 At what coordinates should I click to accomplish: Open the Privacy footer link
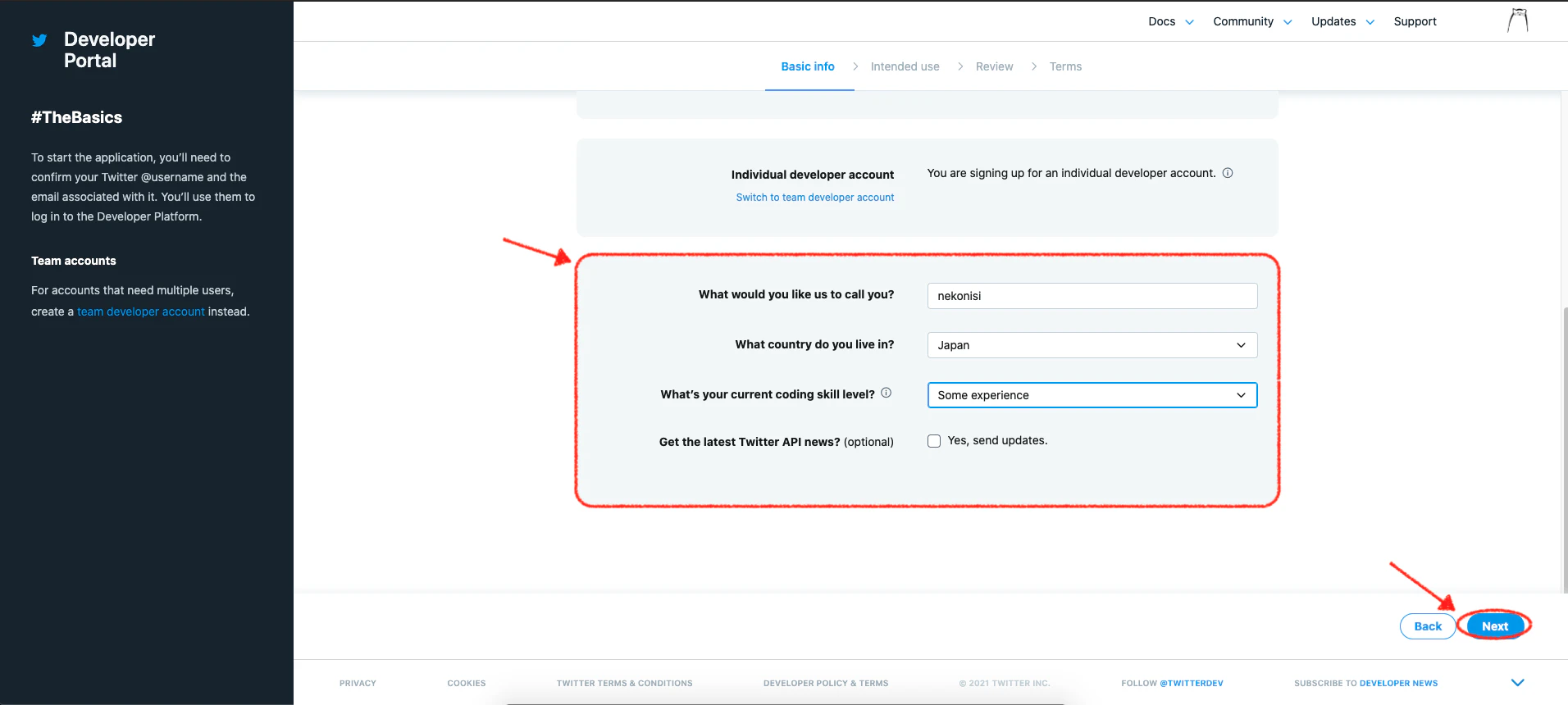[x=358, y=683]
